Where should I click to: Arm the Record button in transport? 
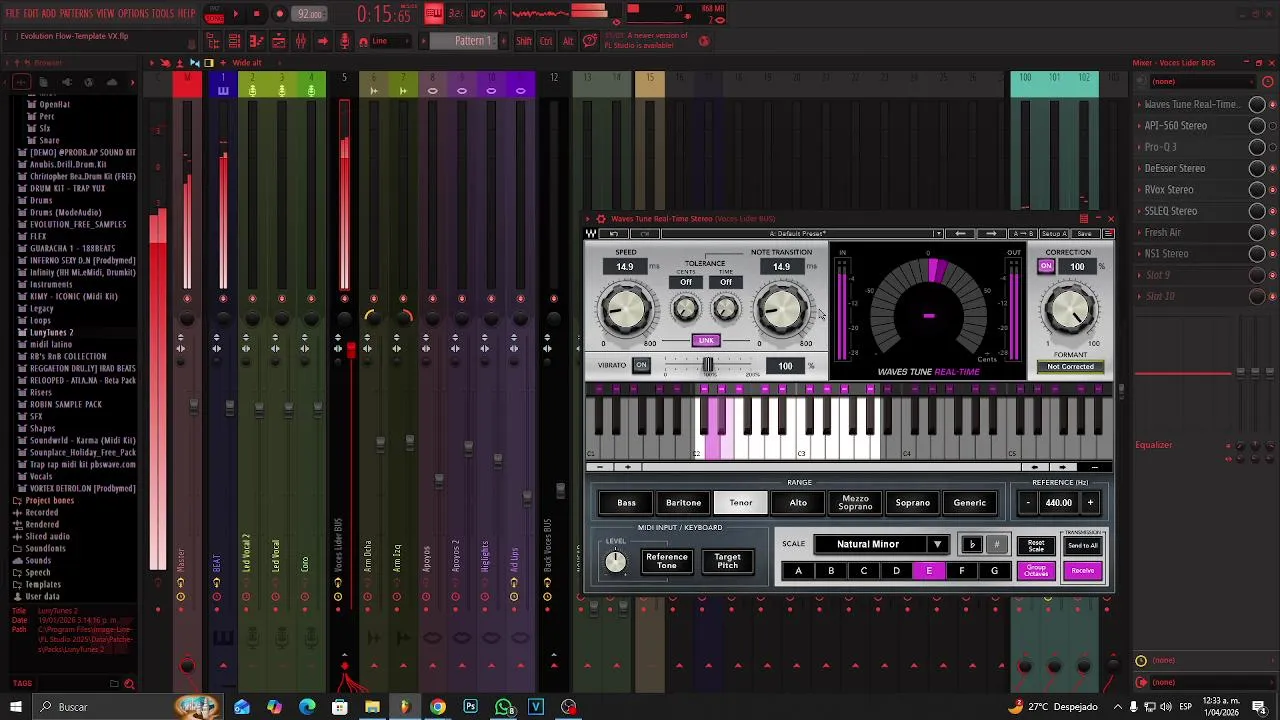pos(279,14)
